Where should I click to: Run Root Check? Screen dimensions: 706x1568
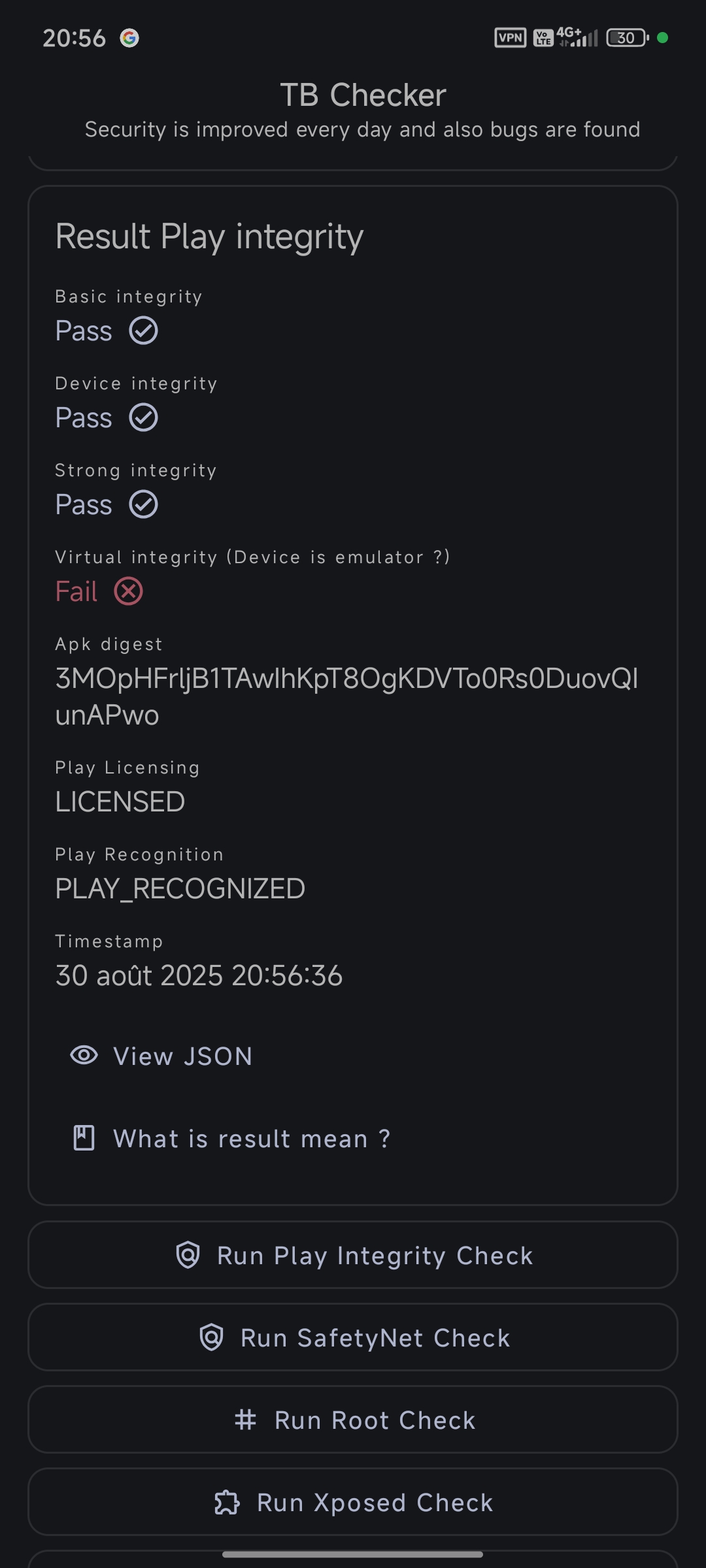tap(353, 1420)
